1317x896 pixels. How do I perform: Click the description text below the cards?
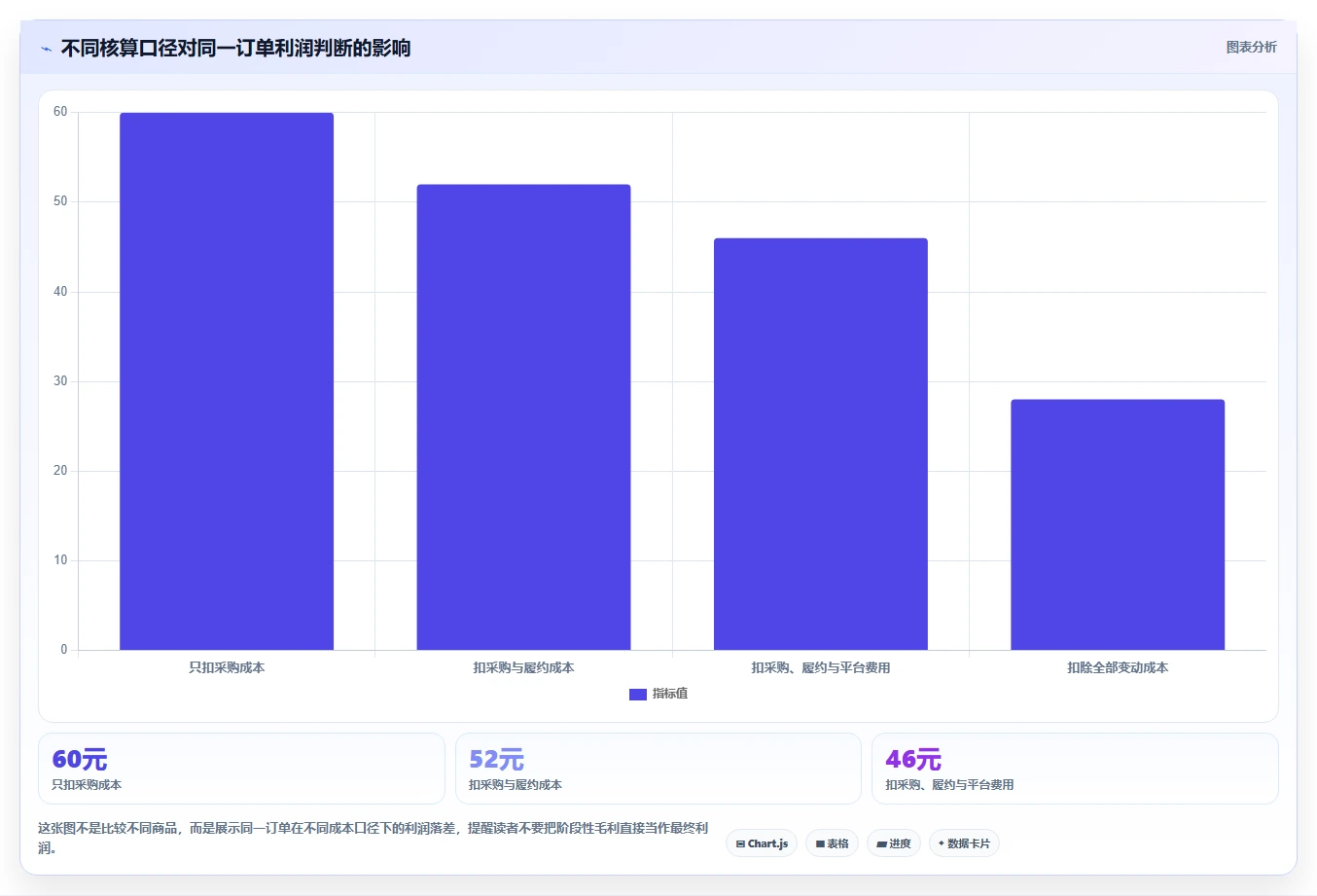pyautogui.click(x=374, y=838)
